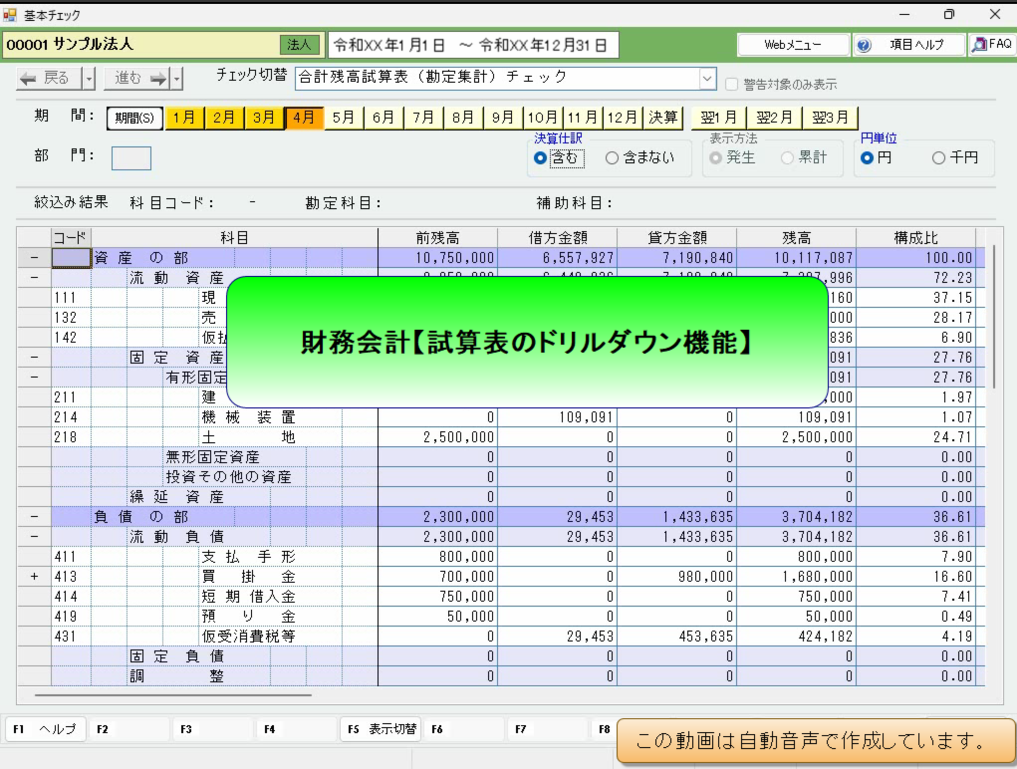1017x769 pixels.
Task: Collapse the 負債の部 row
Action: coord(34,517)
